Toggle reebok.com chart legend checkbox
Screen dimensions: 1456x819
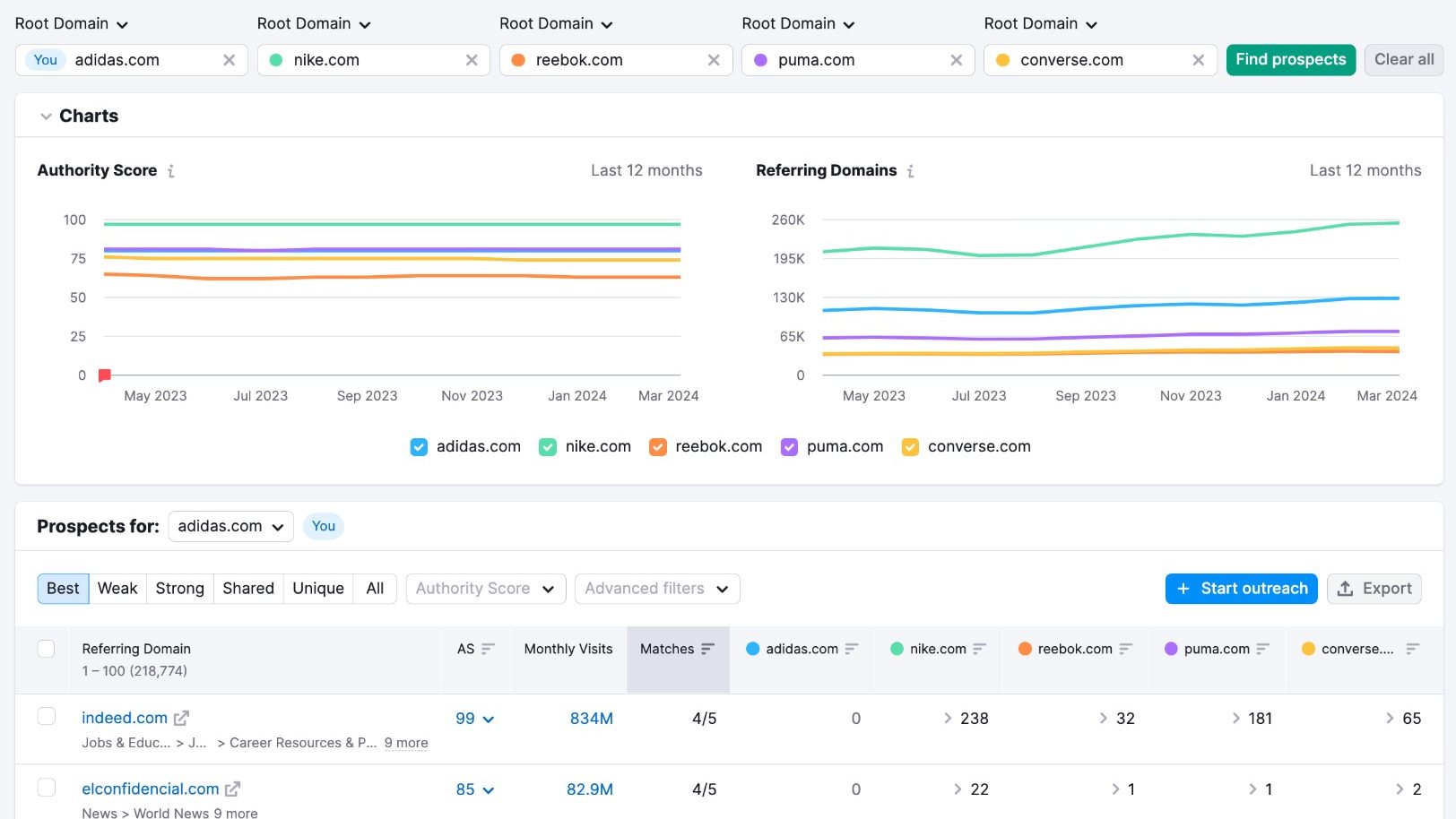pyautogui.click(x=658, y=446)
